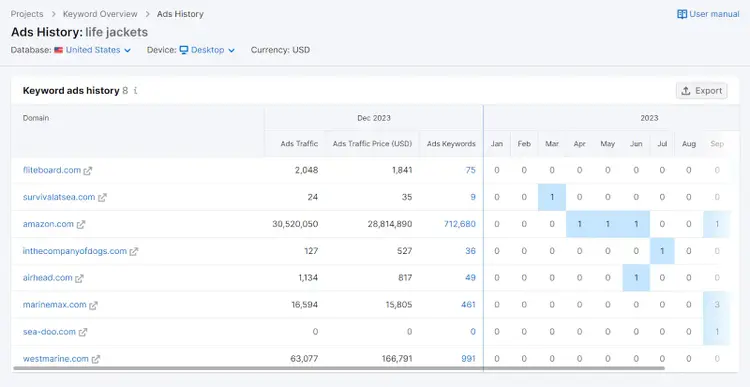This screenshot has height=387, width=750.
Task: Open inthecompanyofdogs.com domain link
Action: 75,251
